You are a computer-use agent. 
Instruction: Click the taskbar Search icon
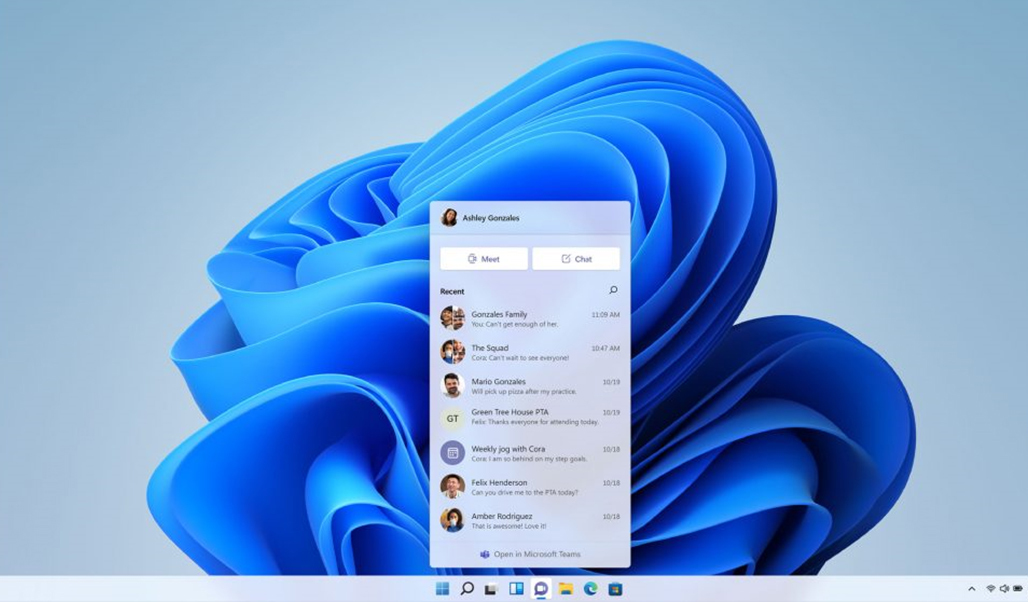click(467, 589)
